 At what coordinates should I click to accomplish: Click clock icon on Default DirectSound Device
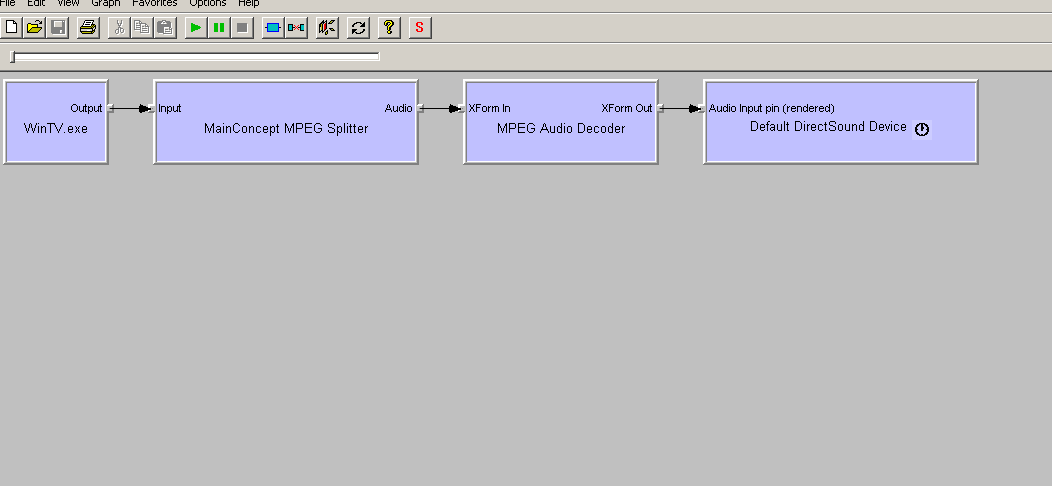coord(922,129)
